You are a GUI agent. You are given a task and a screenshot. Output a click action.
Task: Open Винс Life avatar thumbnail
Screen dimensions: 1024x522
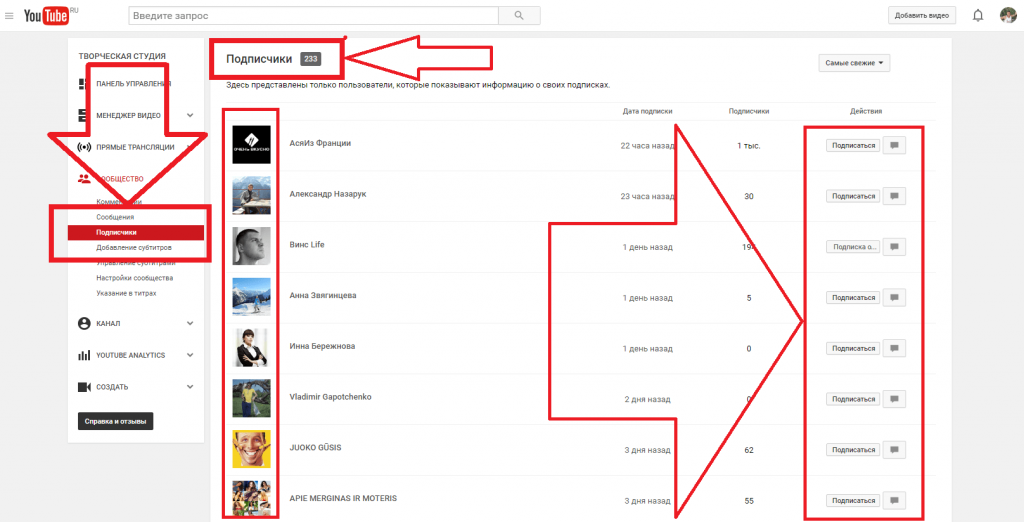coord(251,246)
